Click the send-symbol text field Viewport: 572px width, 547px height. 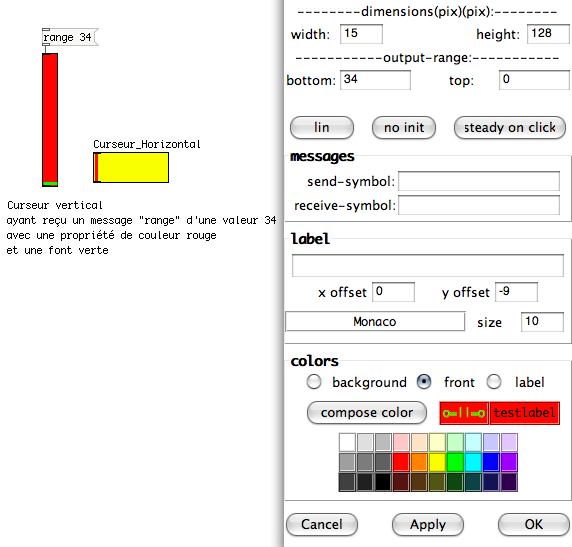tap(479, 181)
